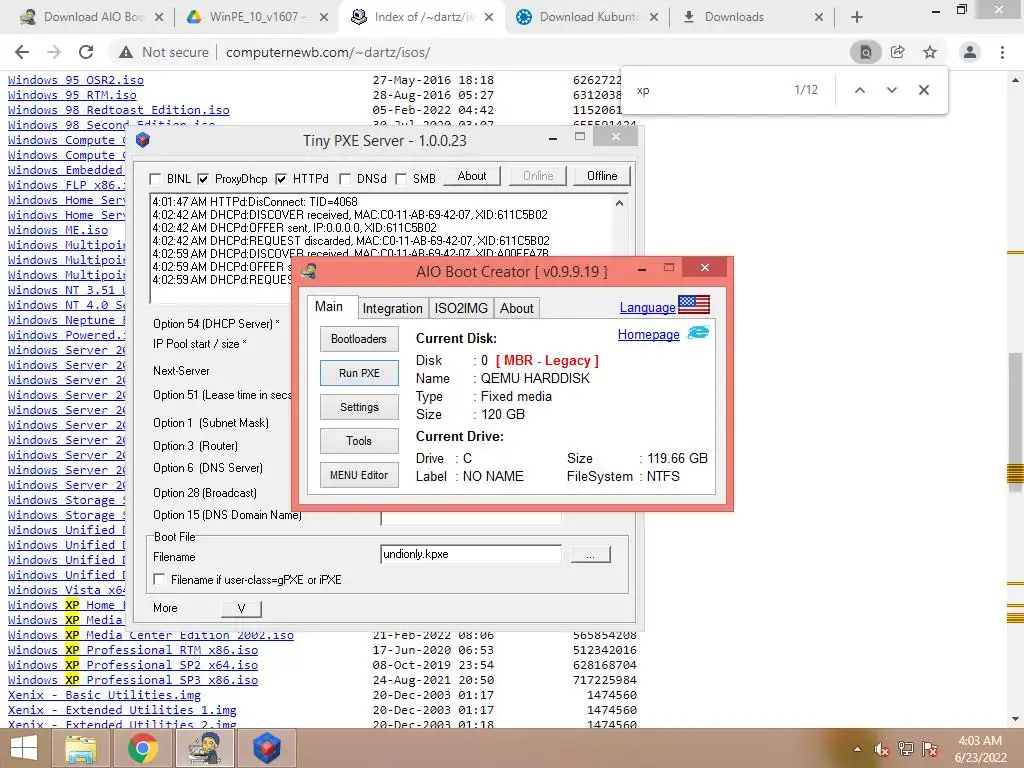Open the Action Center flag icon
The width and height of the screenshot is (1024, 768).
tap(930, 749)
